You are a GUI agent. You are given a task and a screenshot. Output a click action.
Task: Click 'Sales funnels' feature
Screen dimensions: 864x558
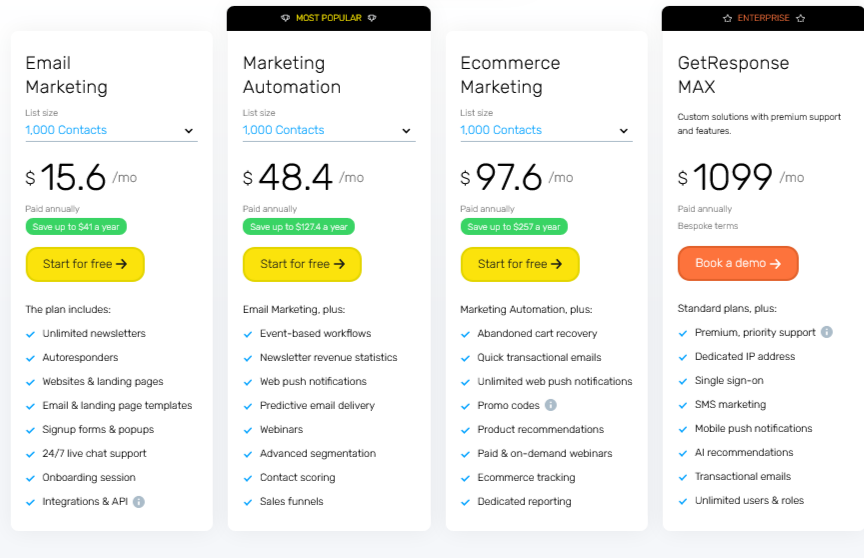291,502
